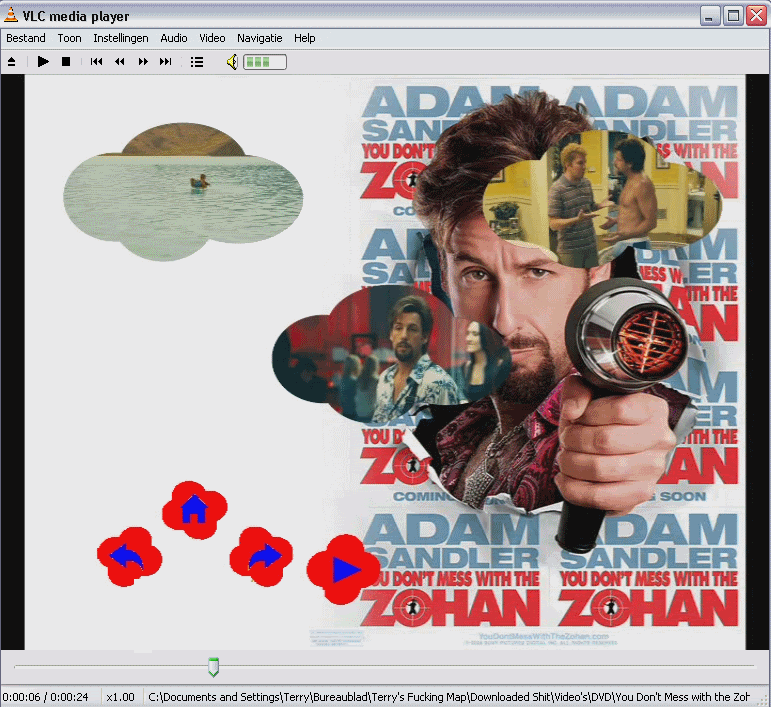Viewport: 771px width, 707px height.
Task: Skip to next chapter button
Action: [x=166, y=62]
